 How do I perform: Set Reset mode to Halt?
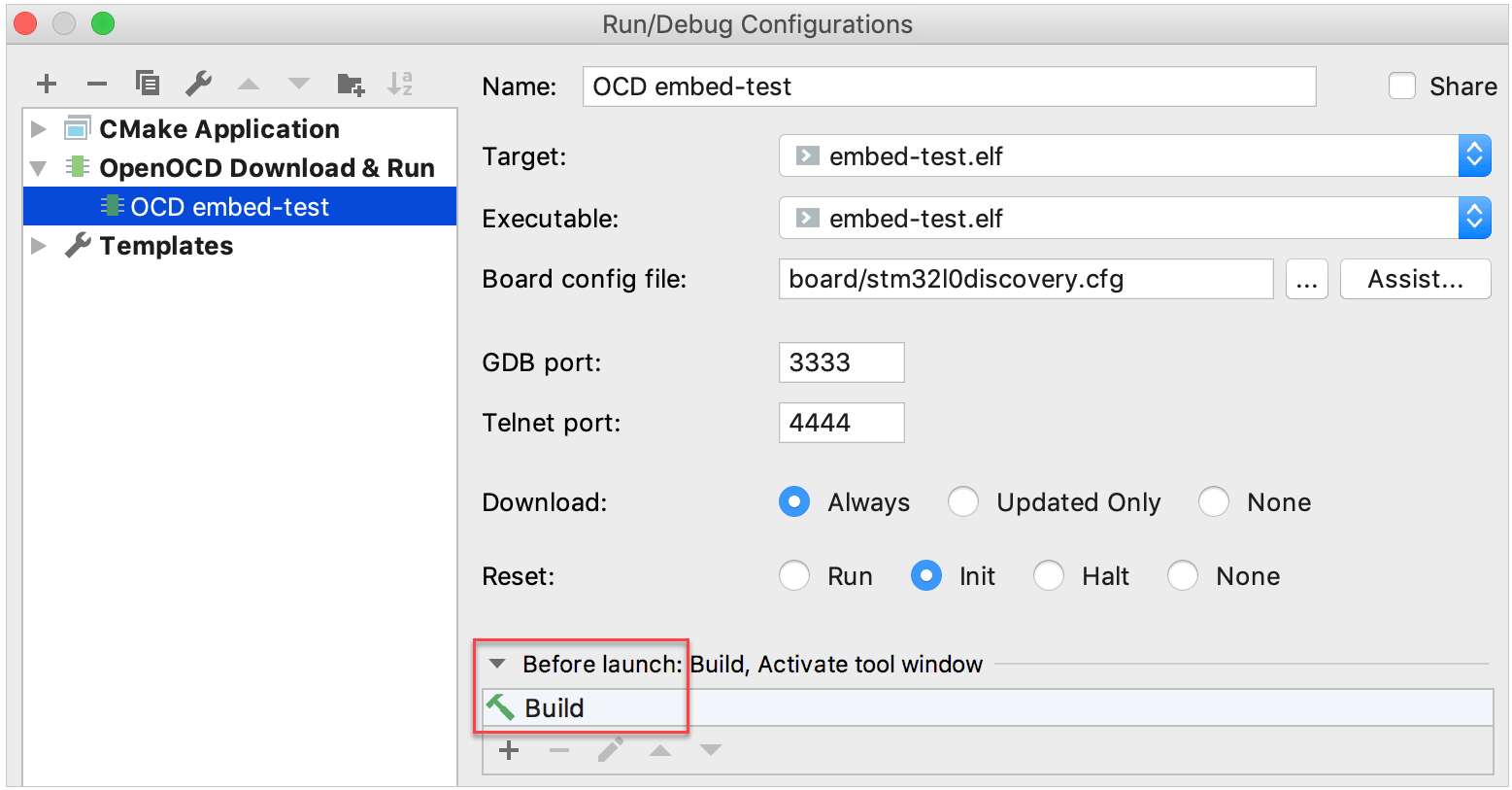click(1048, 575)
